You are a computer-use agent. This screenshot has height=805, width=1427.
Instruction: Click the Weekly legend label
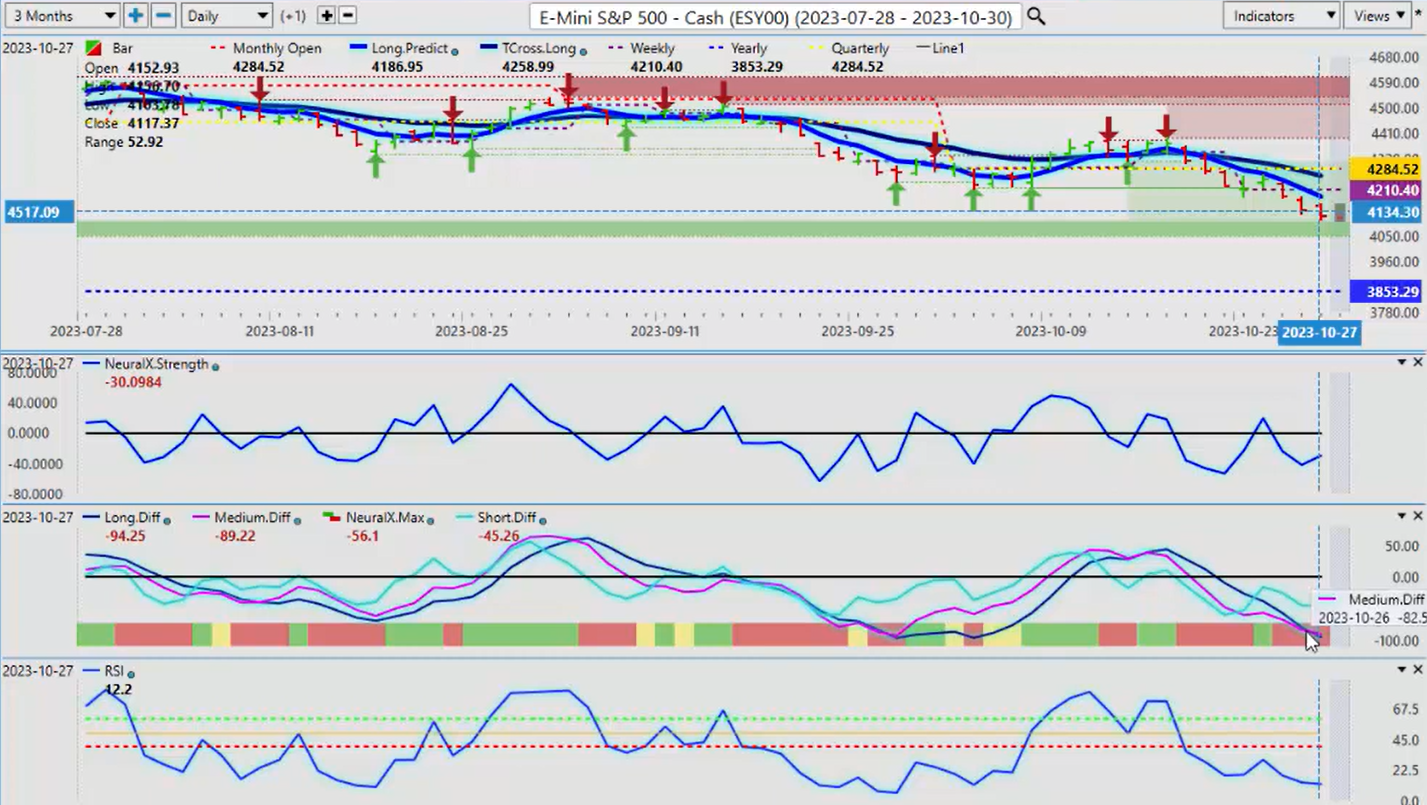[x=652, y=48]
